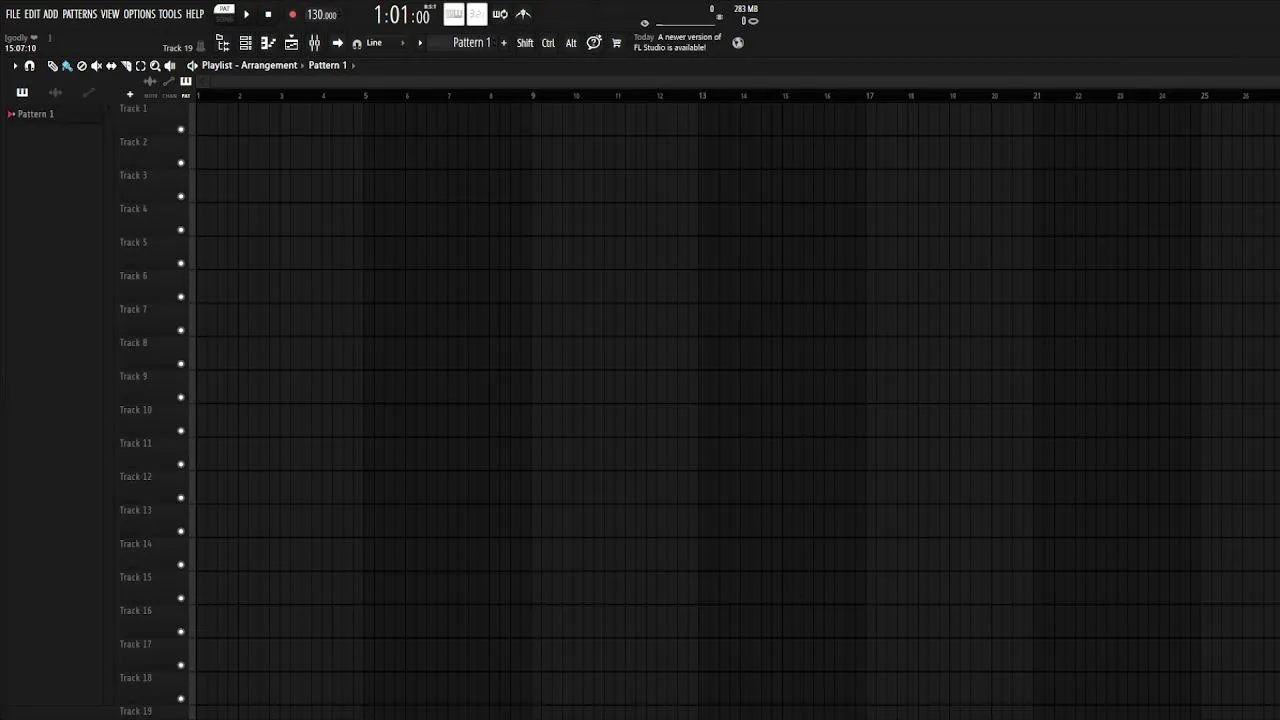1280x720 pixels.
Task: Click the right-arrow icon beside mixer icon
Action: (337, 43)
